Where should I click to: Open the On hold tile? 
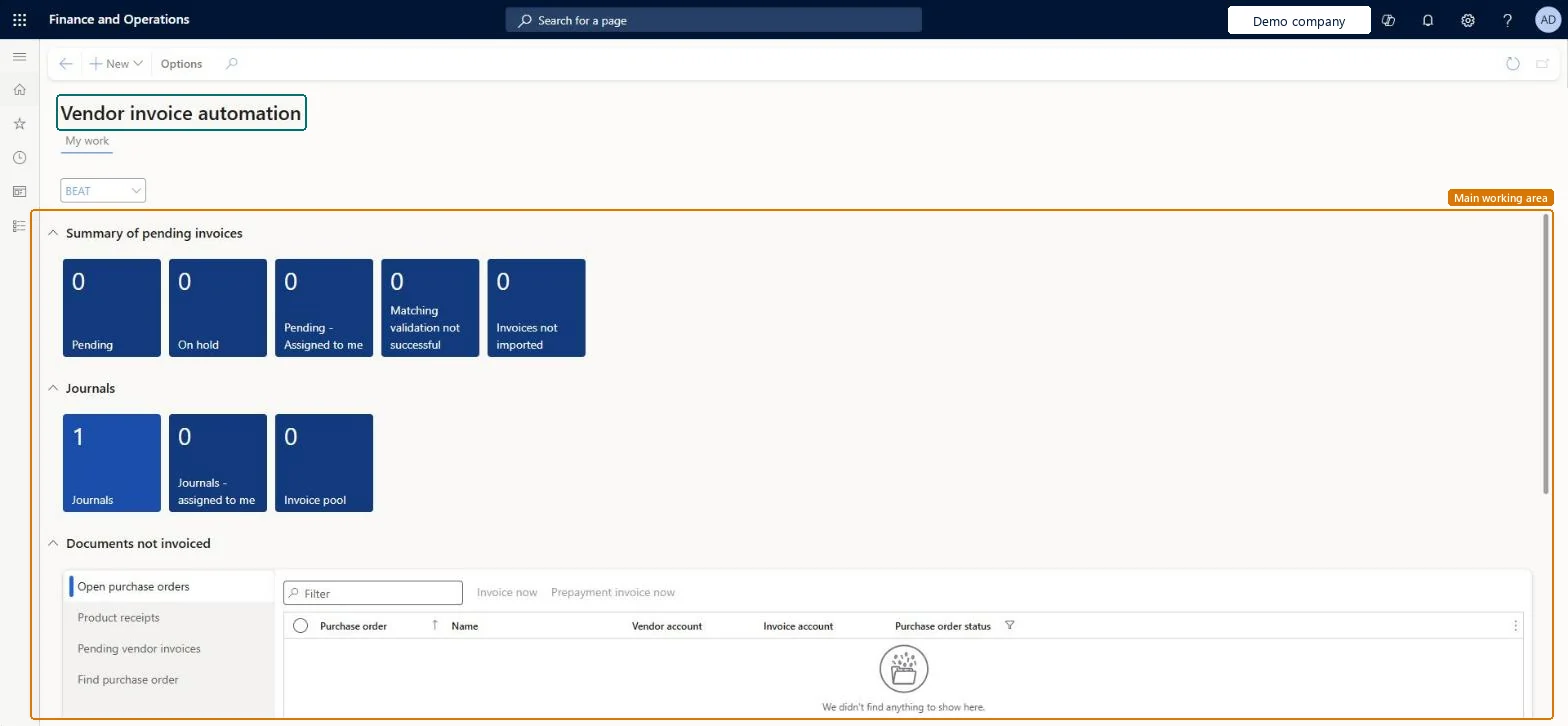[x=218, y=308]
